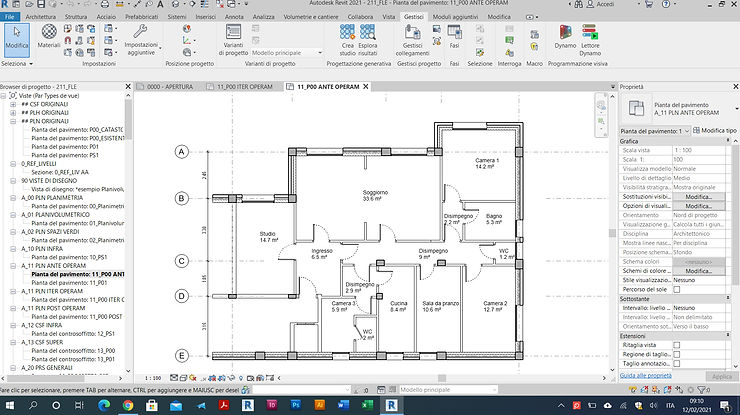Viewport: 740px width, 415px height.
Task: Toggle Regione di taglio checkbox
Action: (x=676, y=355)
